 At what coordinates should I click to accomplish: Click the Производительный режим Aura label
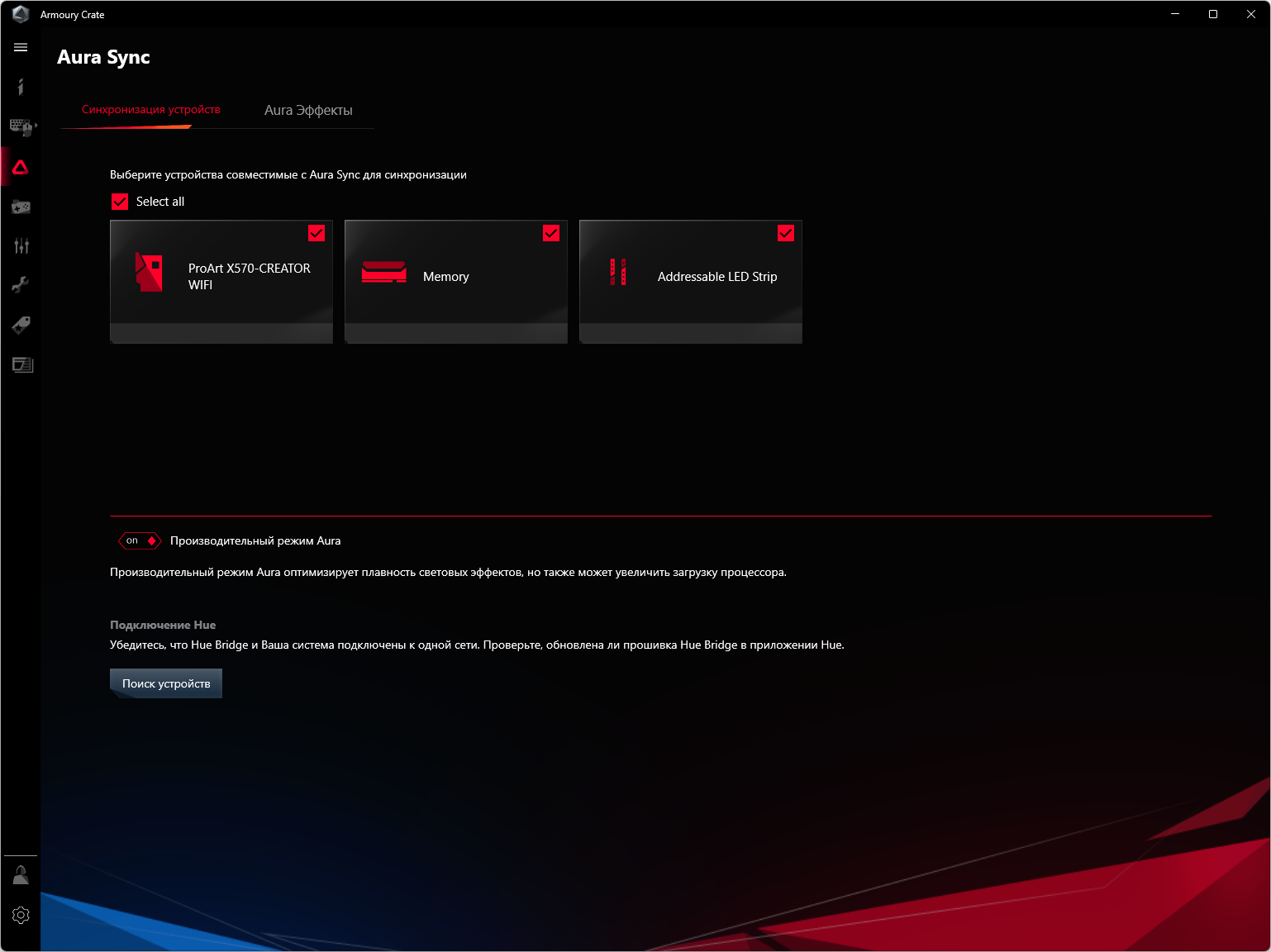point(255,540)
